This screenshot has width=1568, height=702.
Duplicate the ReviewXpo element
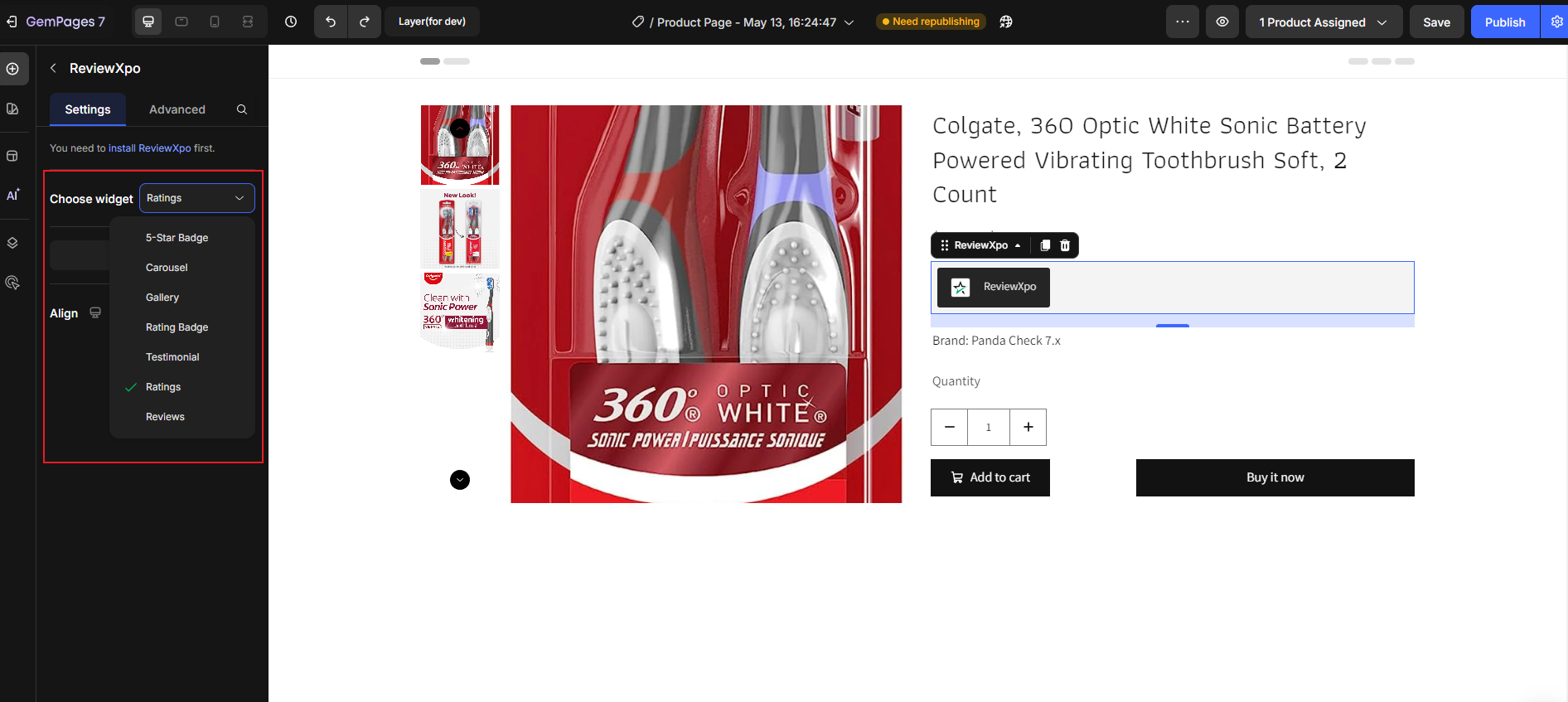coord(1045,245)
